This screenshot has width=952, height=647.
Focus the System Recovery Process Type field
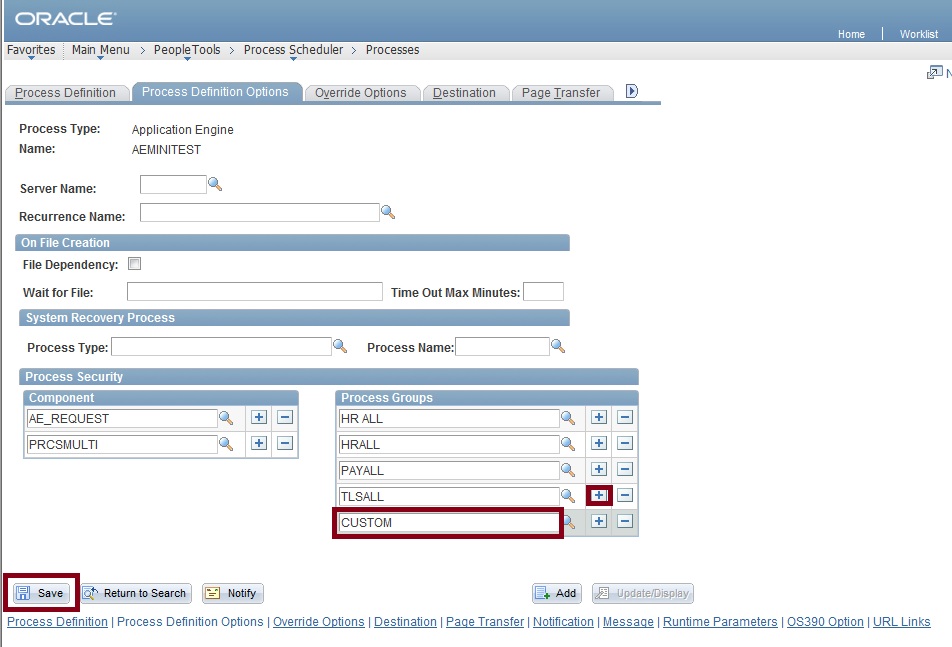(x=222, y=347)
